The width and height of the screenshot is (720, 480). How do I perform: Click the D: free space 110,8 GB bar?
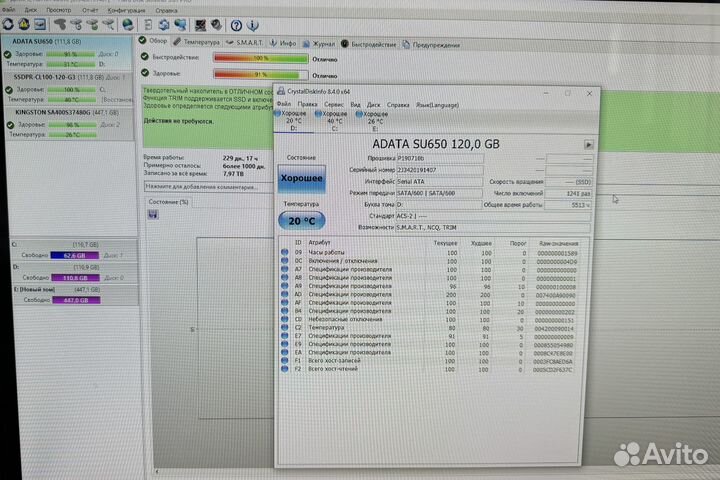point(75,277)
